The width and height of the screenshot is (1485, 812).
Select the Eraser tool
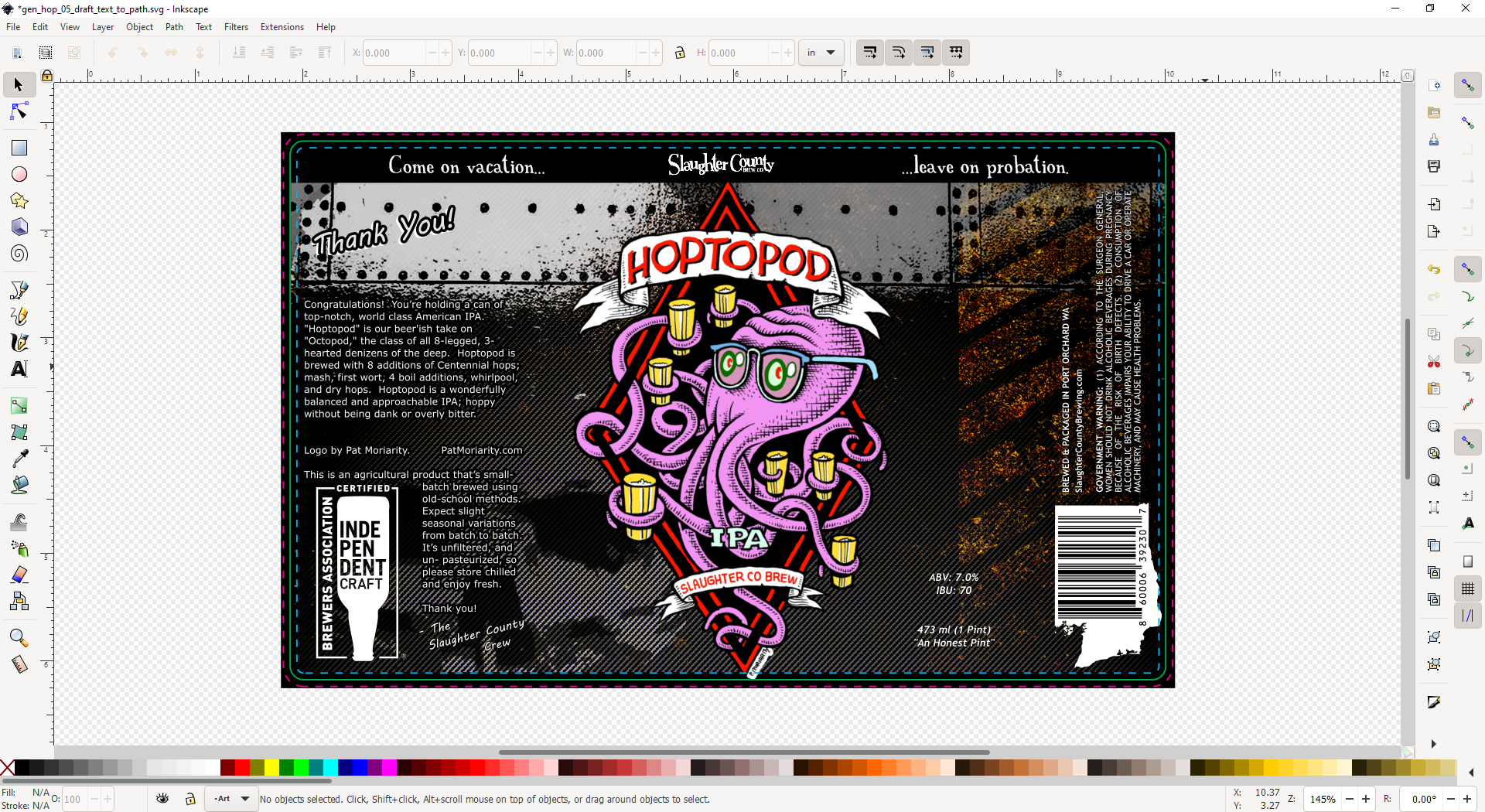(19, 575)
